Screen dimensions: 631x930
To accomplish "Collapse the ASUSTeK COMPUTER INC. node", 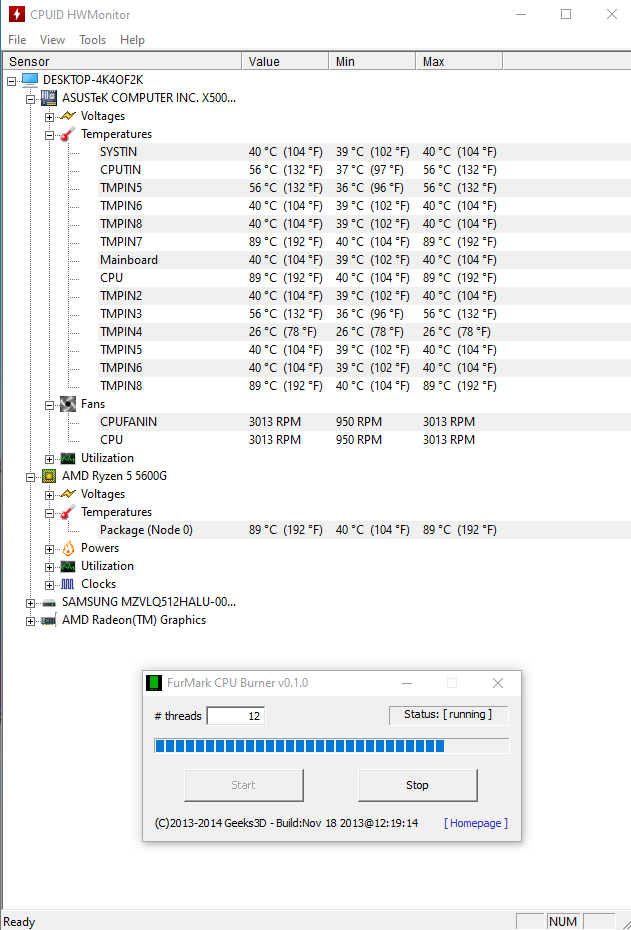I will pyautogui.click(x=30, y=99).
